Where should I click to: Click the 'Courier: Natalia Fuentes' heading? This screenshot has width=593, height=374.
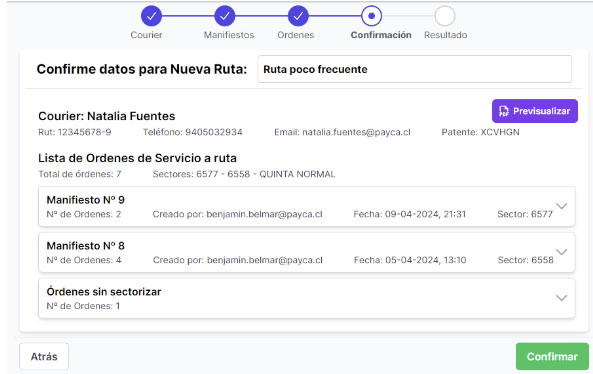point(107,116)
